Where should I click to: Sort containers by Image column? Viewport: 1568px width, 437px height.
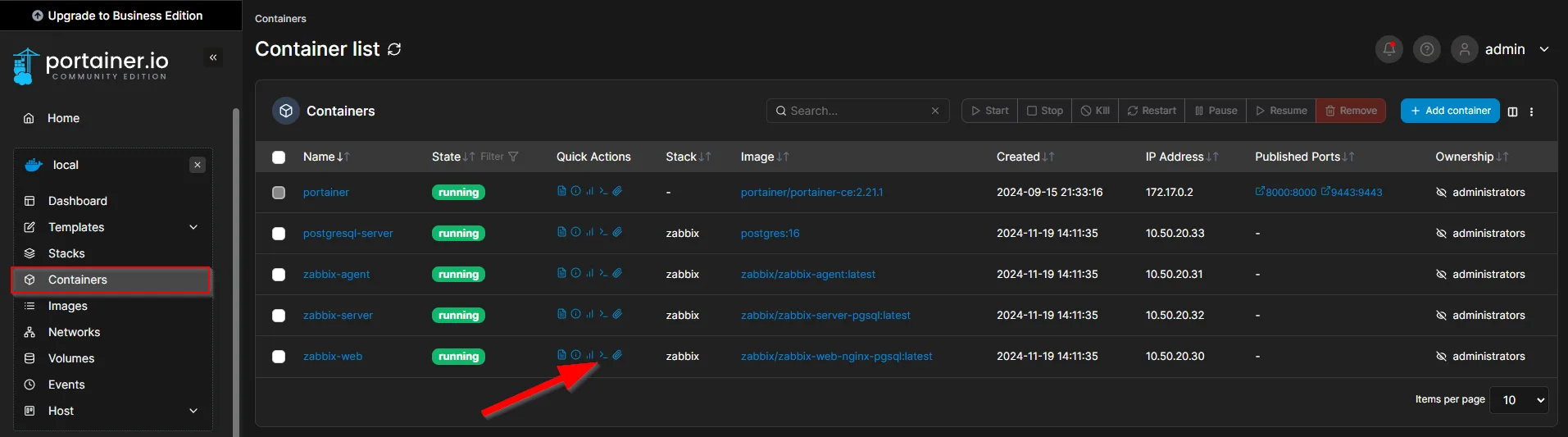pos(765,157)
